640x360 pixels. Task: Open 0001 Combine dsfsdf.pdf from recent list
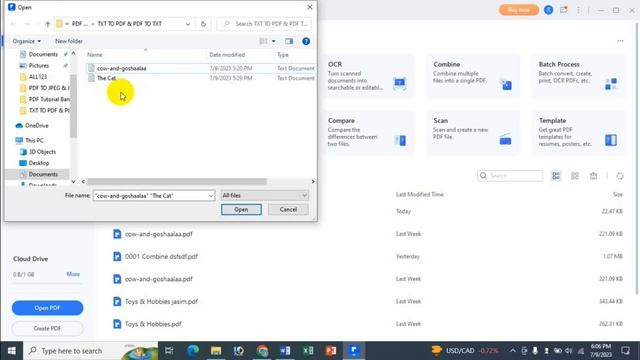tap(161, 256)
